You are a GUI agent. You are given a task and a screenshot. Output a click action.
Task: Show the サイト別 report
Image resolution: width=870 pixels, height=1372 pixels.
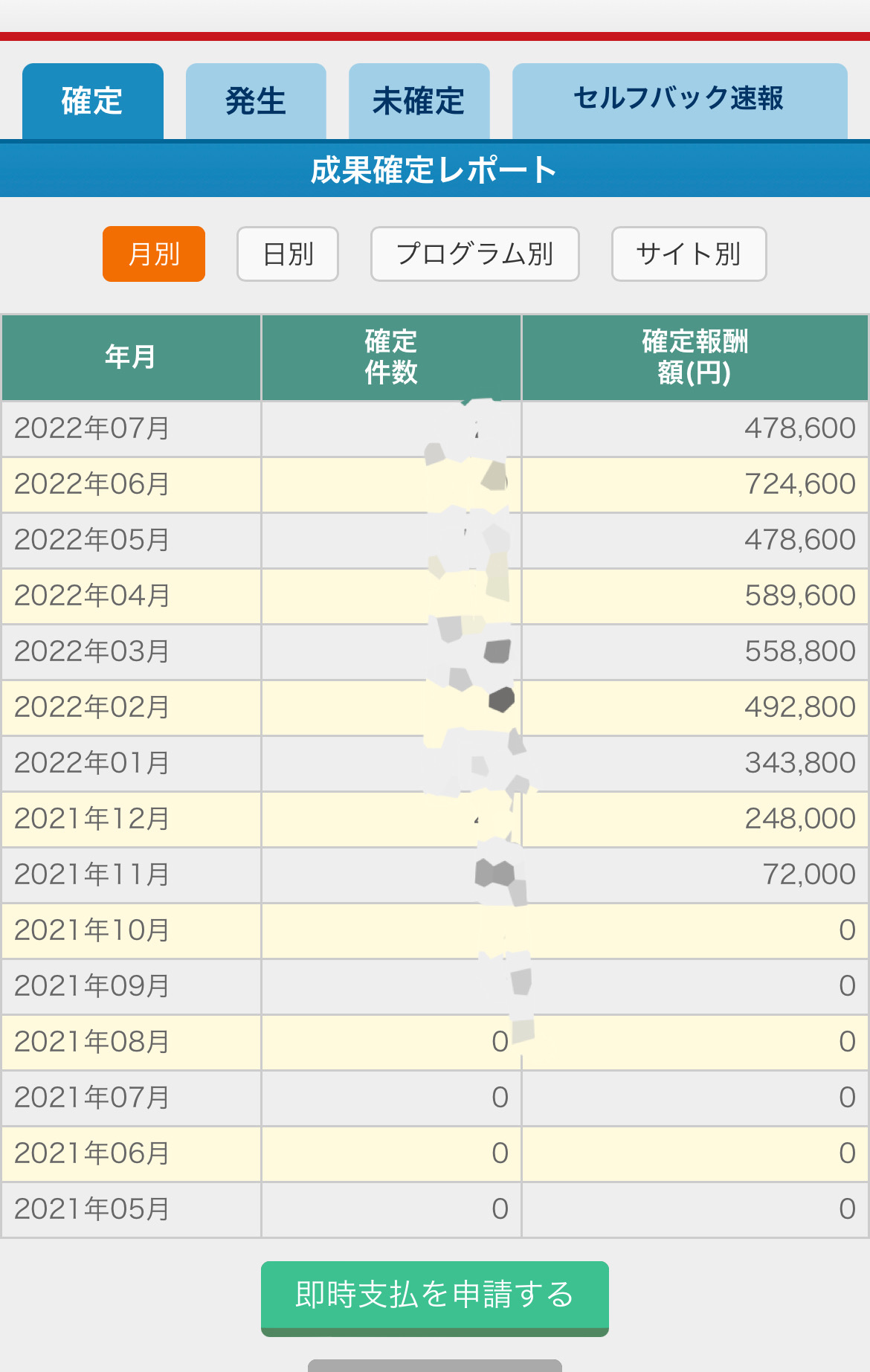(x=689, y=254)
